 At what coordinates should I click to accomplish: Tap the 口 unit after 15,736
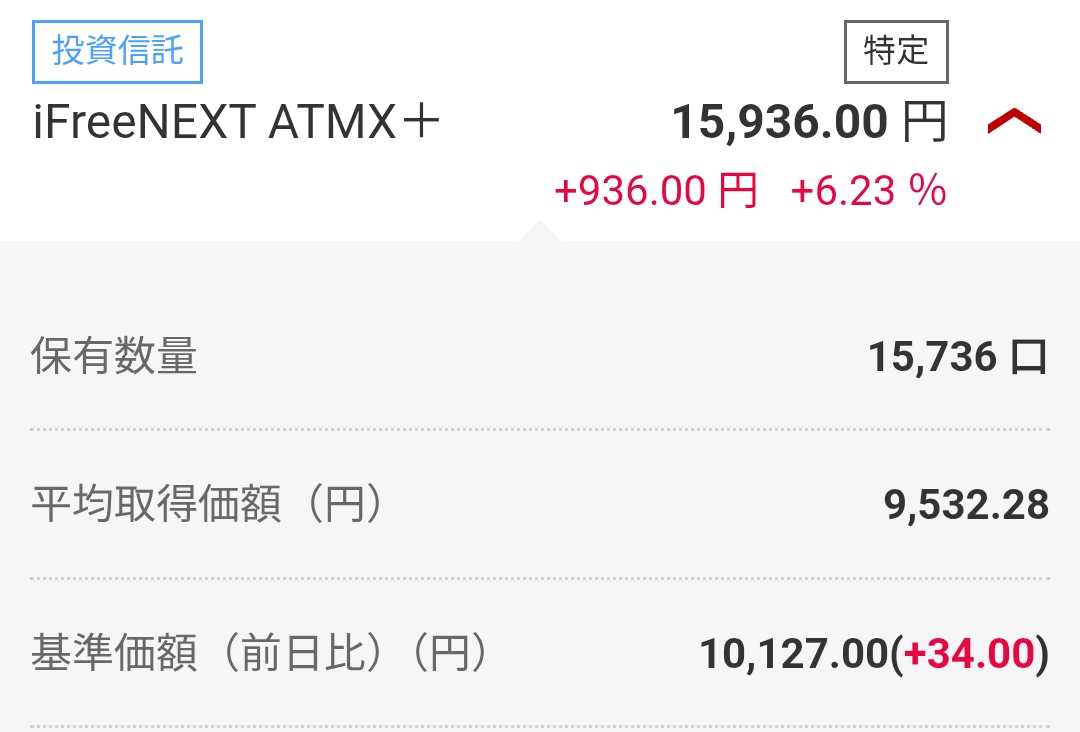[x=1028, y=356]
